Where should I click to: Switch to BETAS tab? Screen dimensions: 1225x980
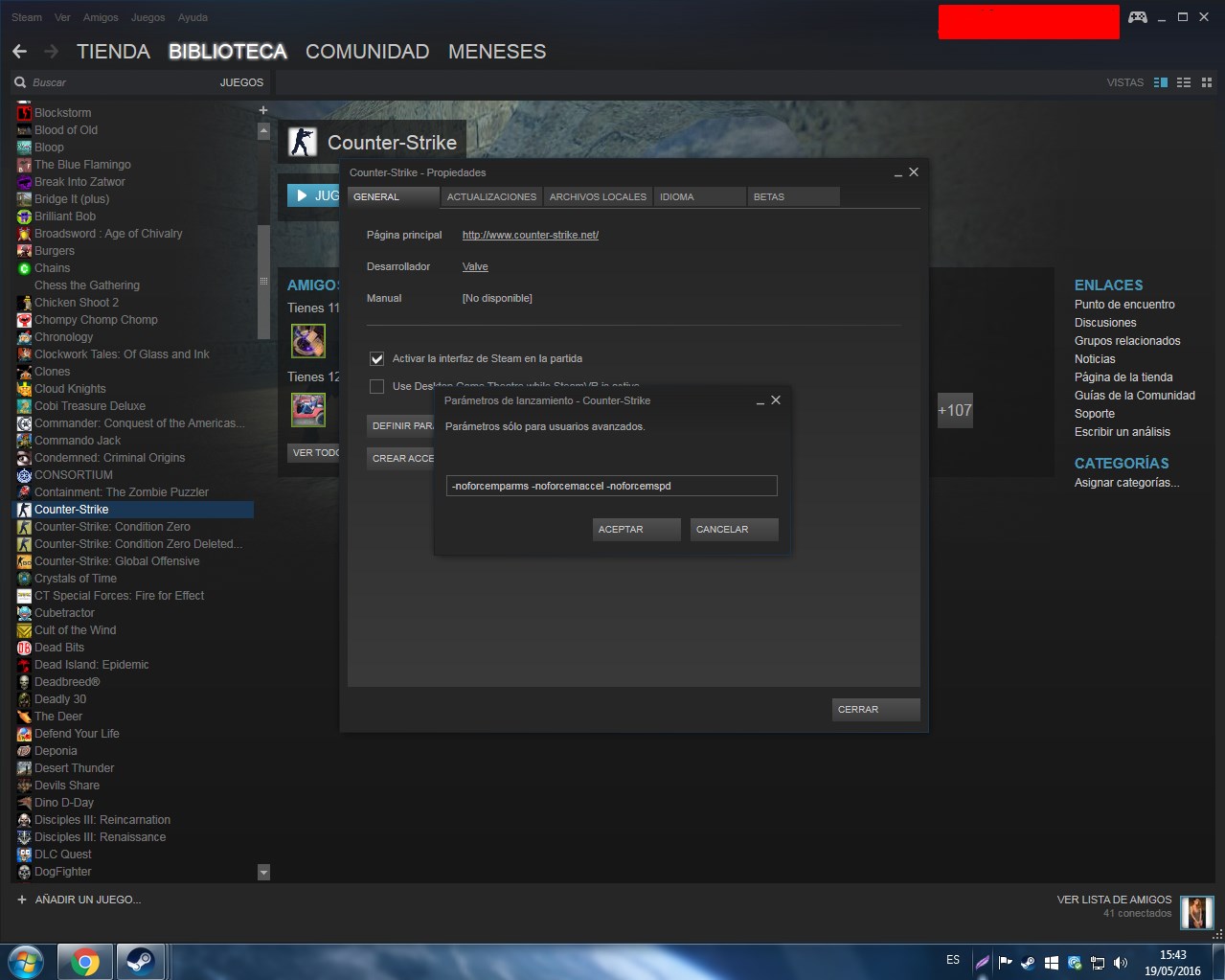793,196
